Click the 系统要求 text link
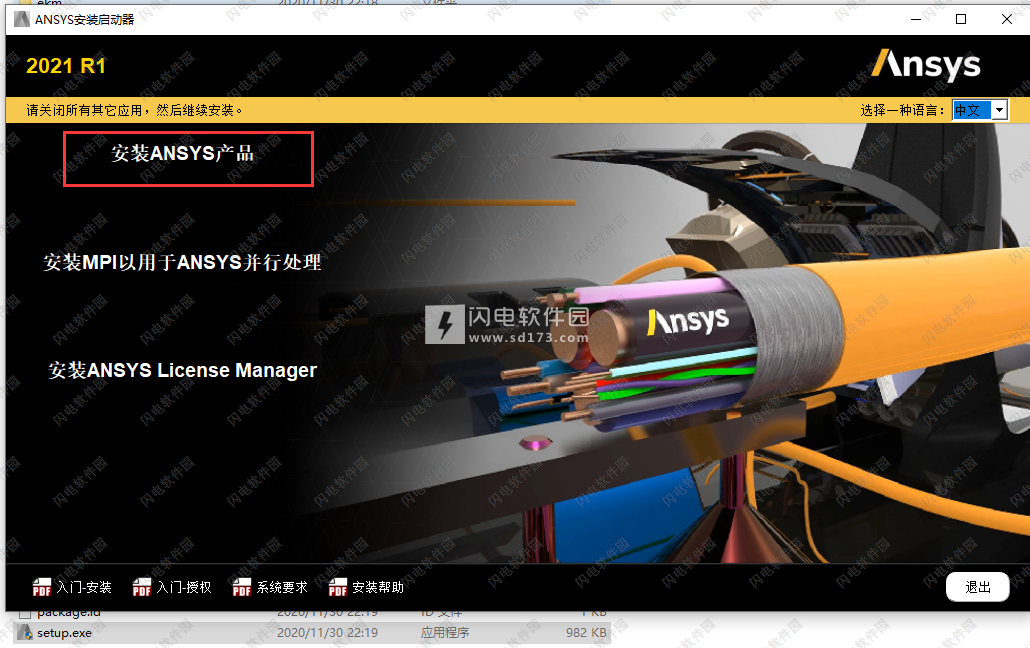1030x648 pixels. (x=282, y=587)
